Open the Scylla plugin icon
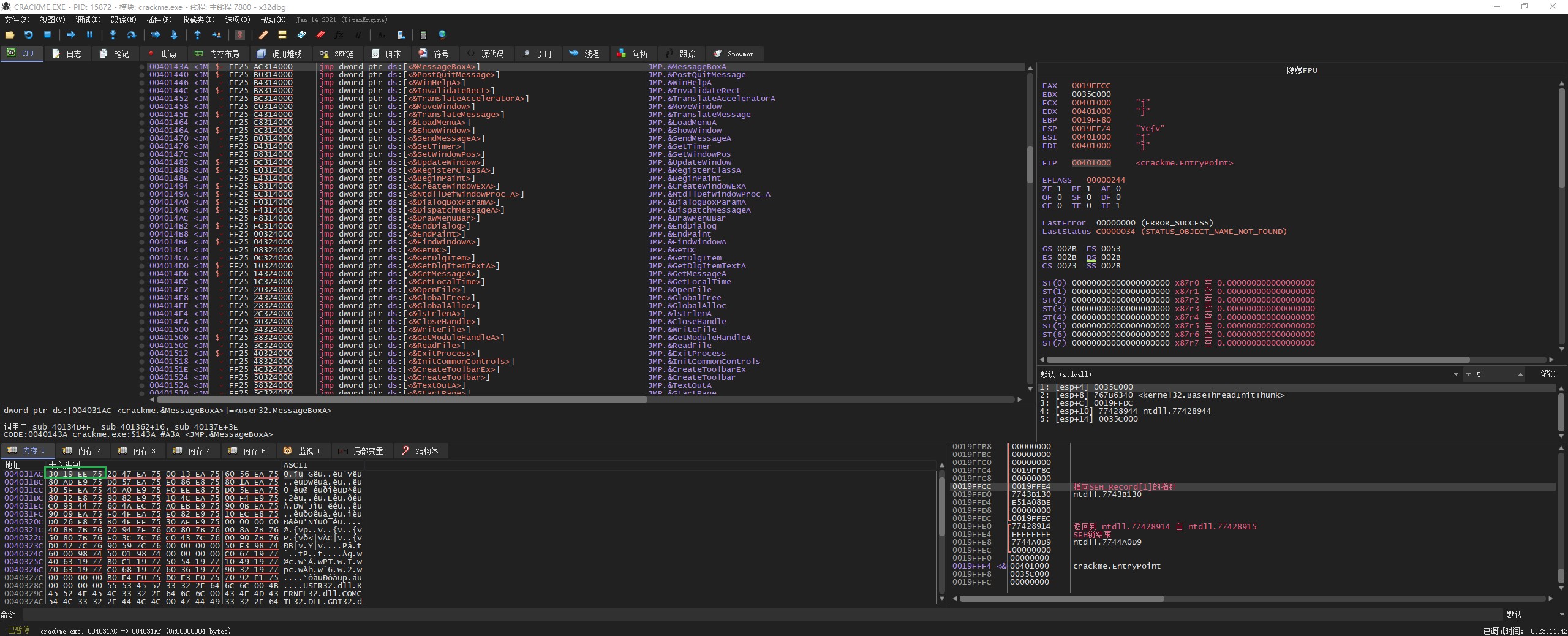1568x636 pixels. [x=240, y=35]
